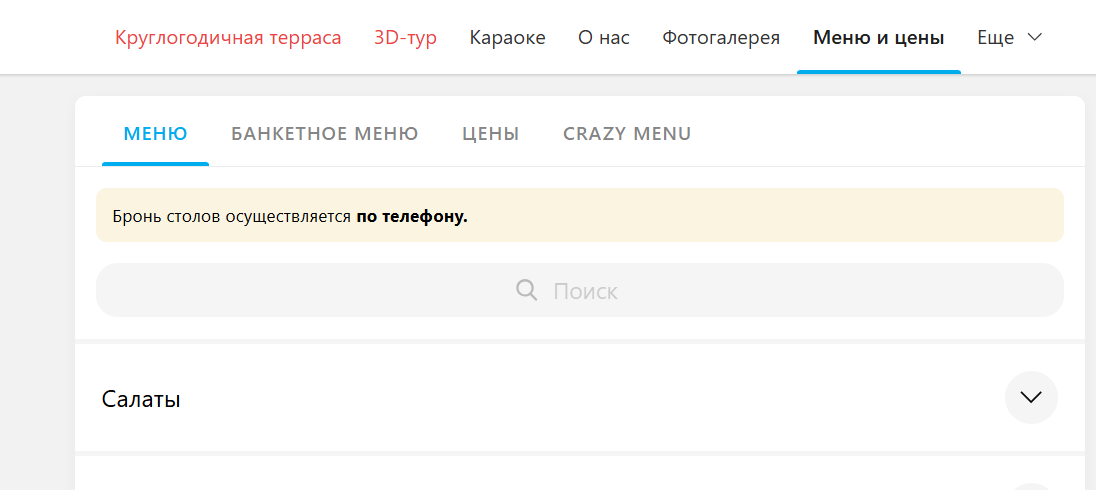
Task: Expand Салаты with the chevron button
Action: (1031, 398)
